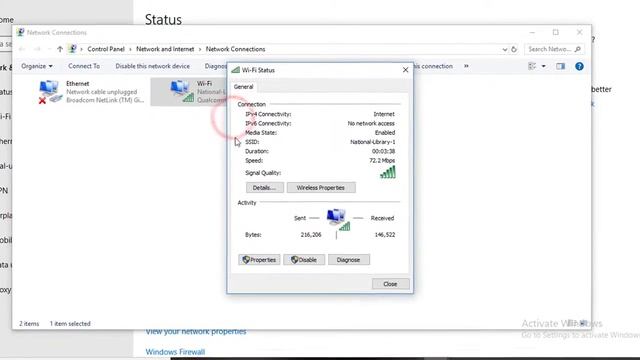Click Network and Internet breadcrumb
The image size is (640, 360).
click(x=165, y=49)
